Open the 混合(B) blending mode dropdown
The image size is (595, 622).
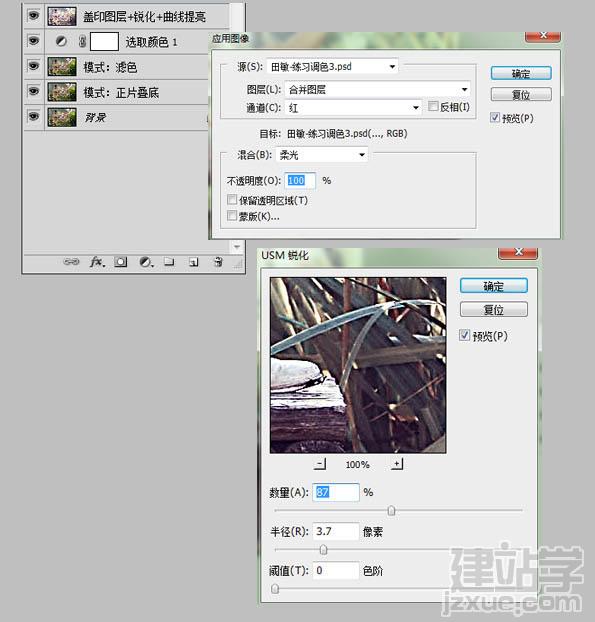coord(322,155)
